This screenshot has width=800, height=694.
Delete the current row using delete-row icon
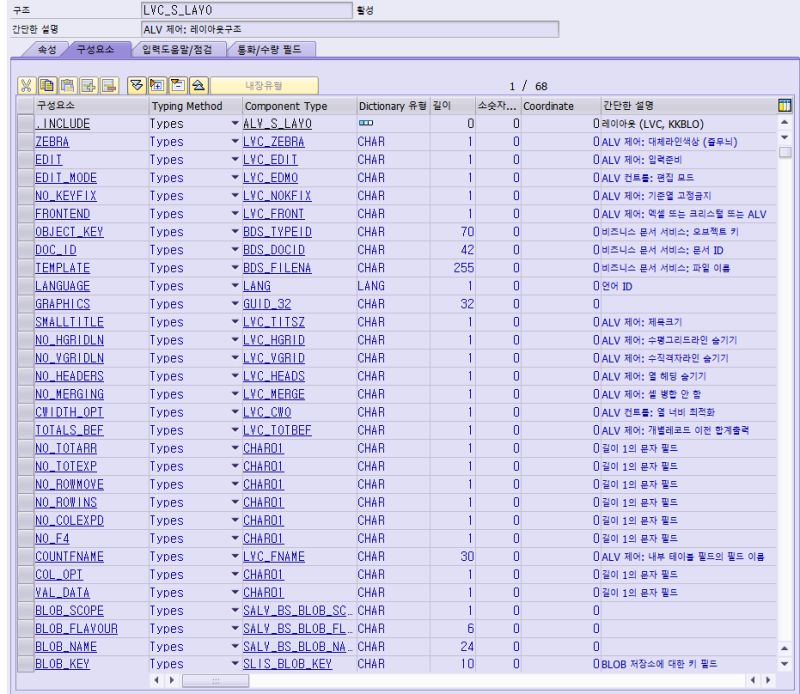pyautogui.click(x=109, y=85)
